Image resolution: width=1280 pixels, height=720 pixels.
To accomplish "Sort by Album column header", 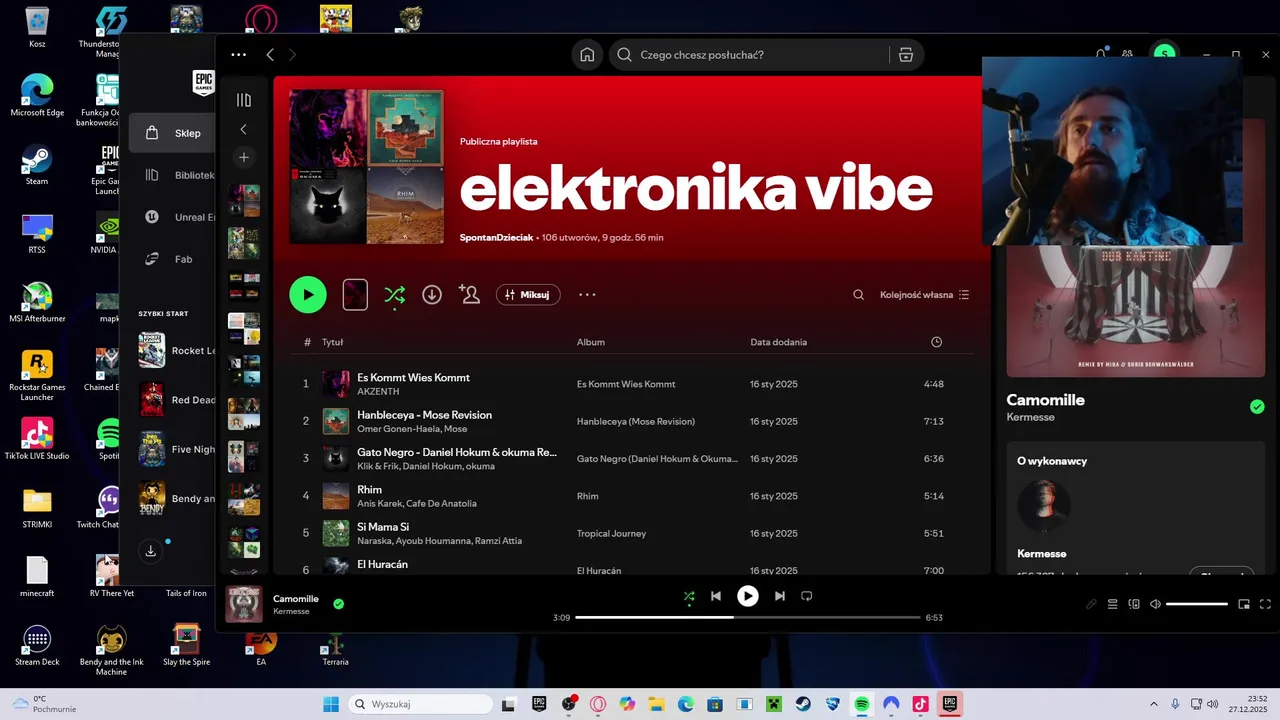I will (x=591, y=342).
